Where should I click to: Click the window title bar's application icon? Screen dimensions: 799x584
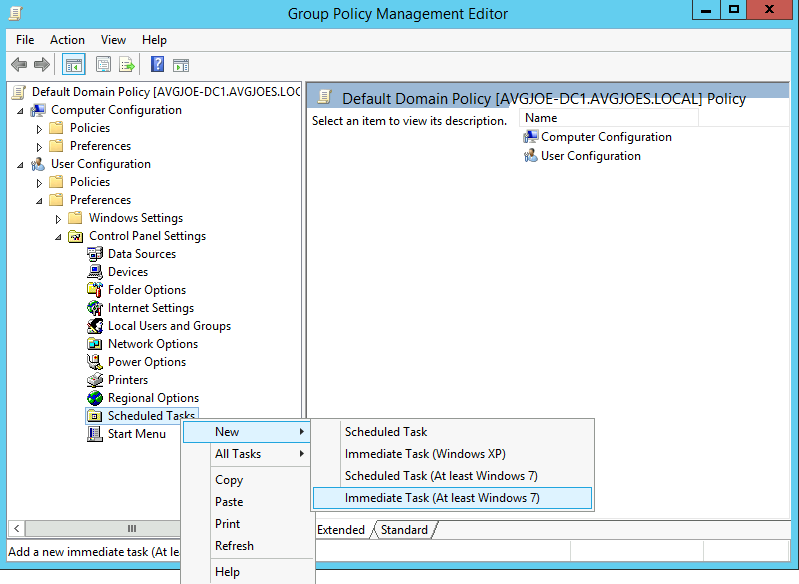click(x=15, y=13)
